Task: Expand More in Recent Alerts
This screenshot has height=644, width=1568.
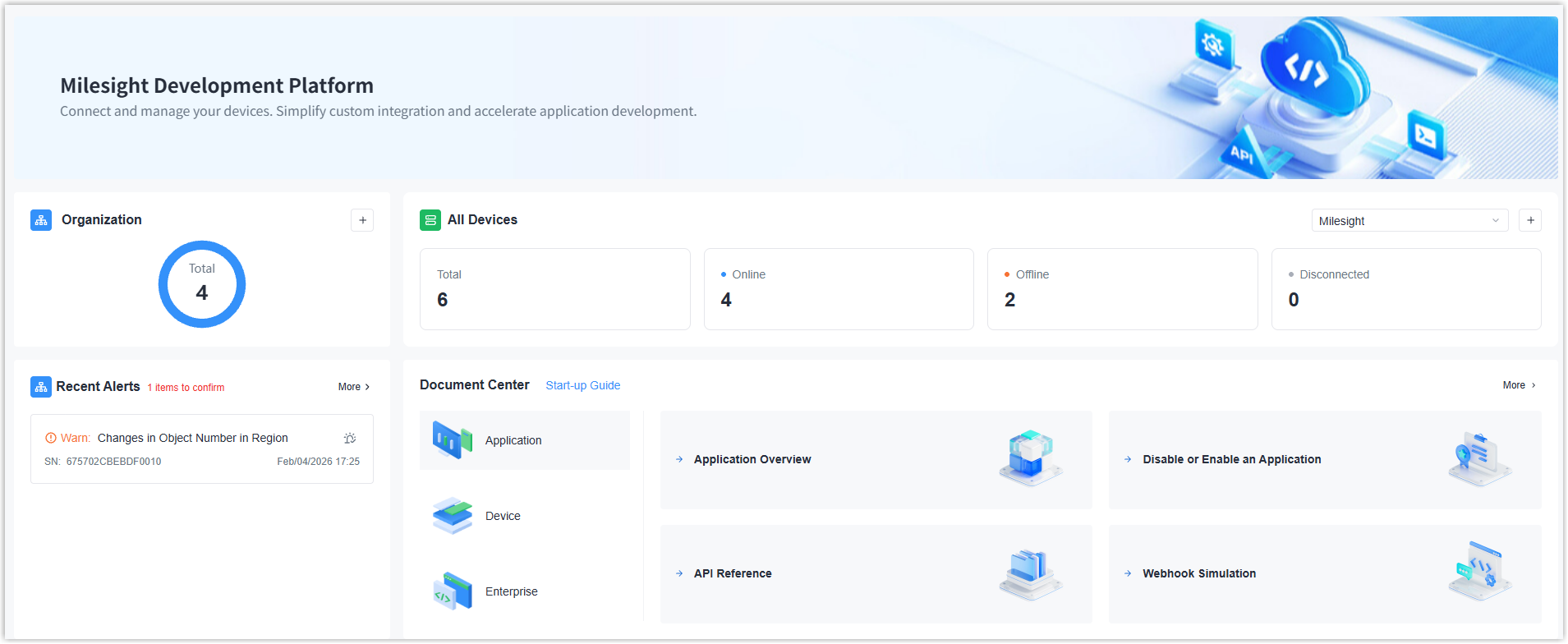Action: click(354, 387)
